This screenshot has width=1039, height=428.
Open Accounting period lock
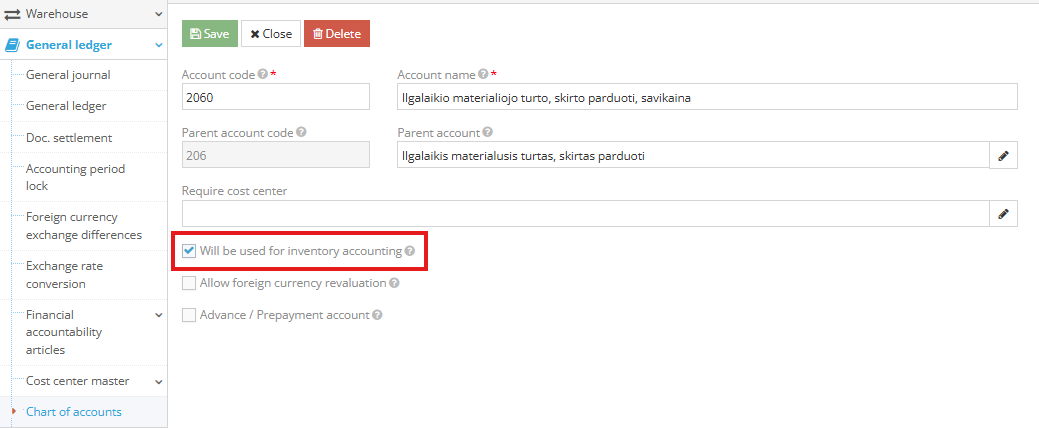tap(76, 178)
